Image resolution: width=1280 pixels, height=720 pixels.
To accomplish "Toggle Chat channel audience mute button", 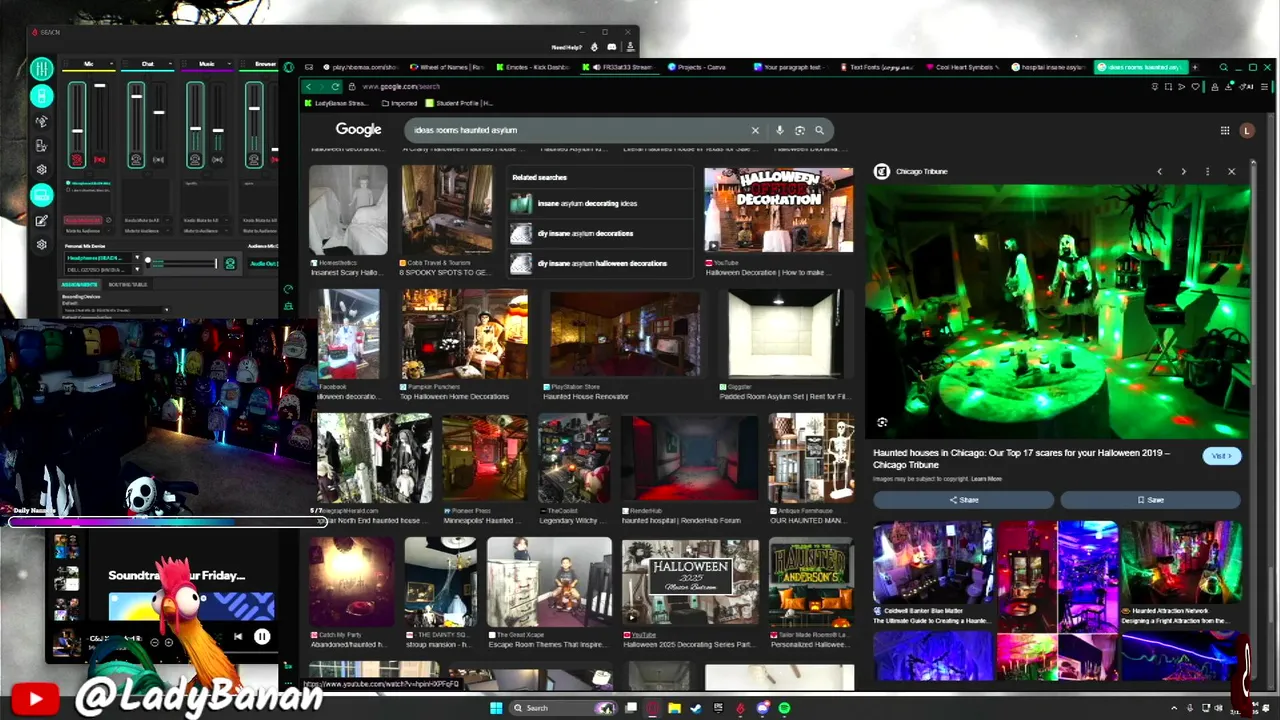I will 158,159.
